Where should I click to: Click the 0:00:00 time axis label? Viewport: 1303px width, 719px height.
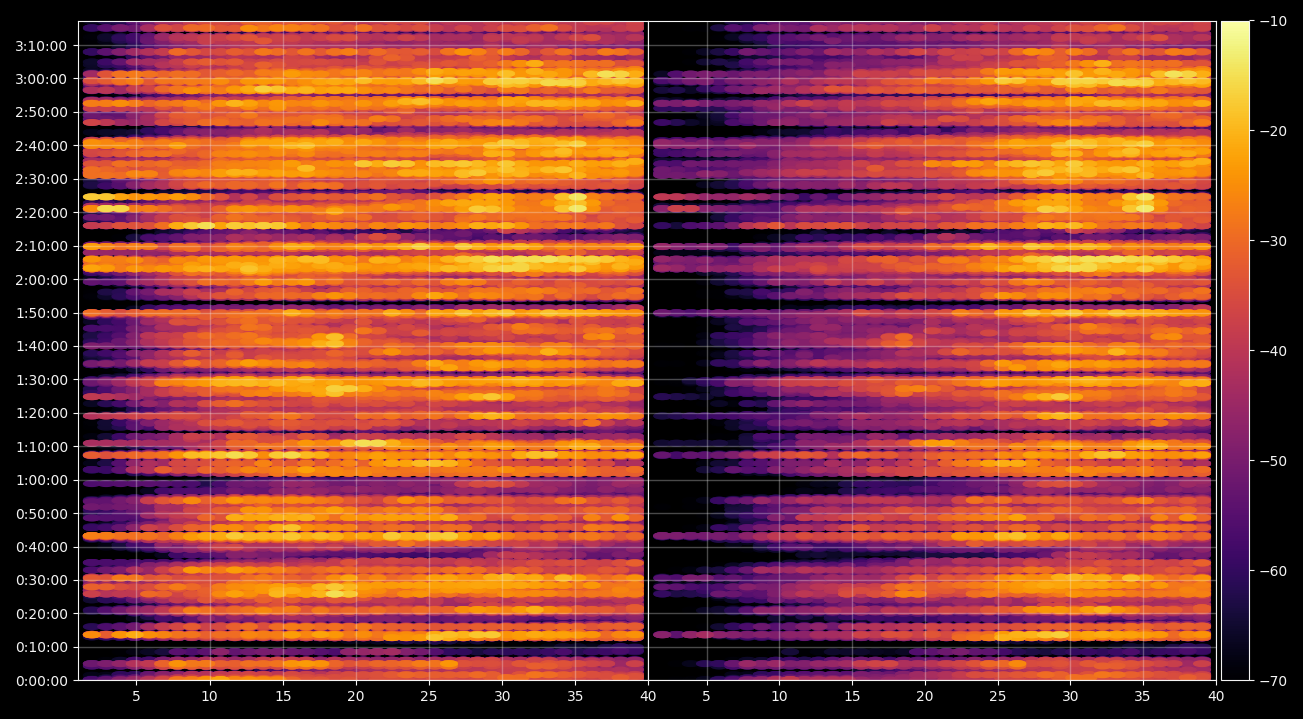(41, 680)
